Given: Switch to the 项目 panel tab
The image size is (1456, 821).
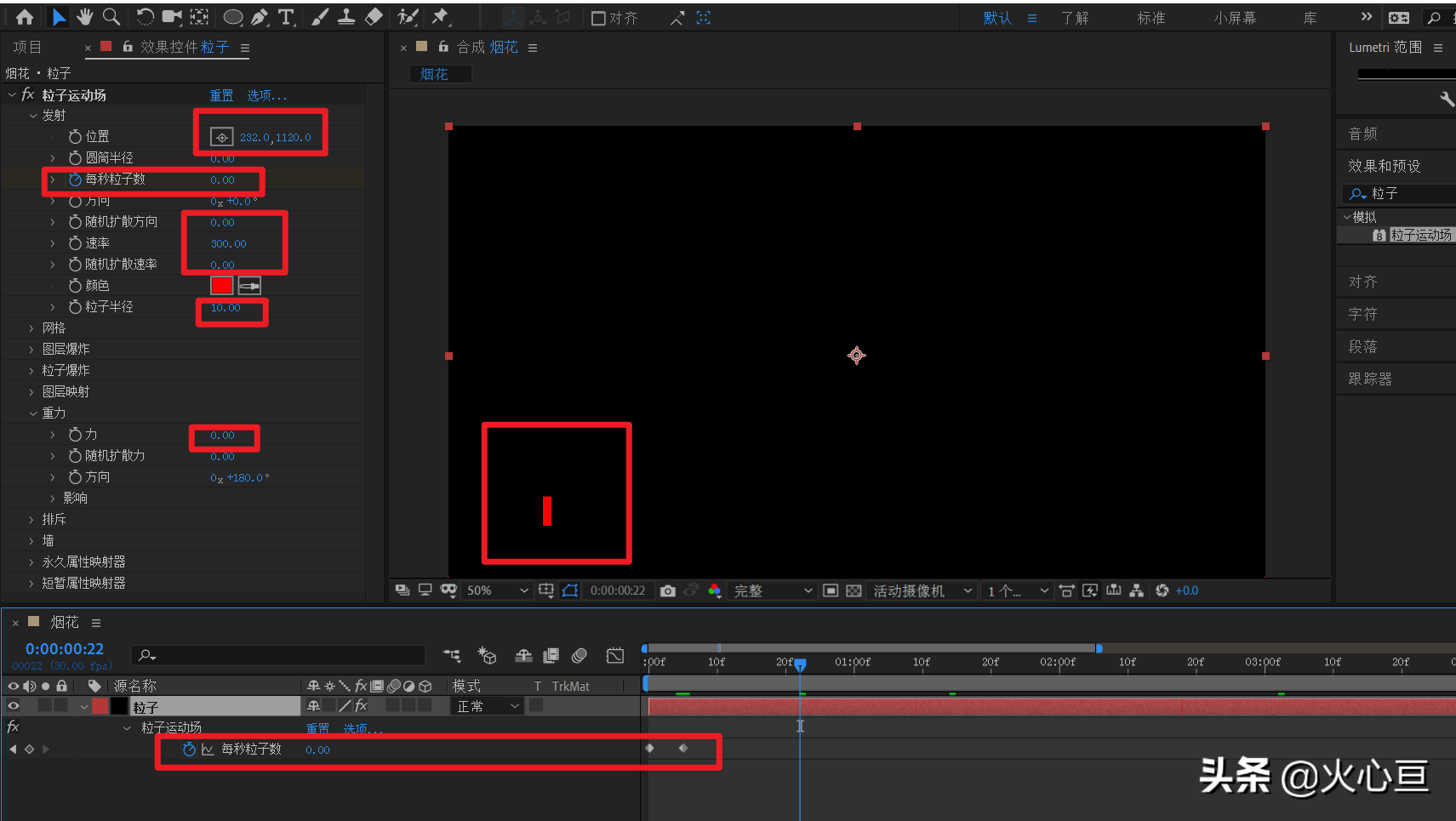Looking at the screenshot, I should (x=27, y=48).
